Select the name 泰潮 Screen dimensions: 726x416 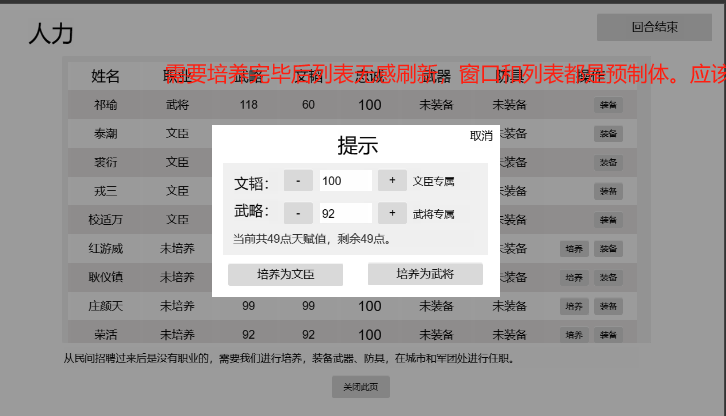[106, 134]
